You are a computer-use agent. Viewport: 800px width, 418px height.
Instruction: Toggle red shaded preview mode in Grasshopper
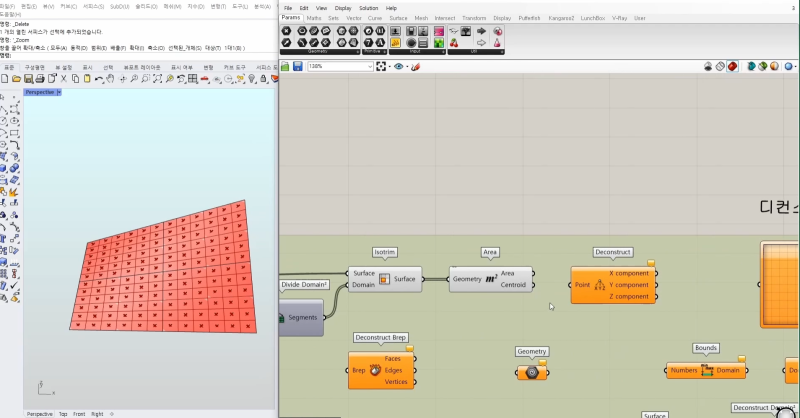(x=732, y=66)
